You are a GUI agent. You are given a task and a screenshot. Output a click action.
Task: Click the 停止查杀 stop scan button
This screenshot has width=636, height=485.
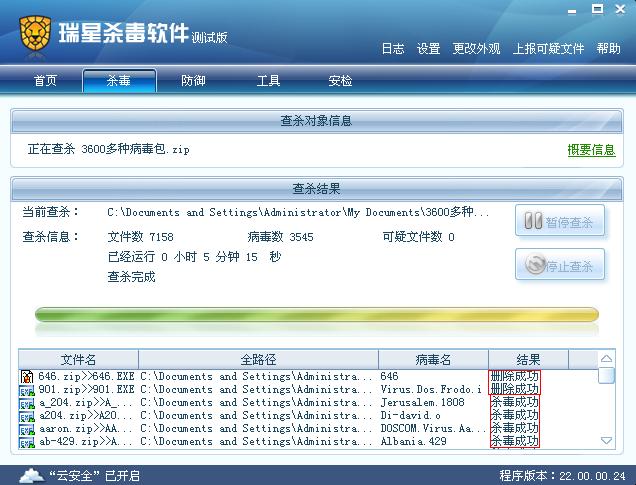click(x=560, y=265)
